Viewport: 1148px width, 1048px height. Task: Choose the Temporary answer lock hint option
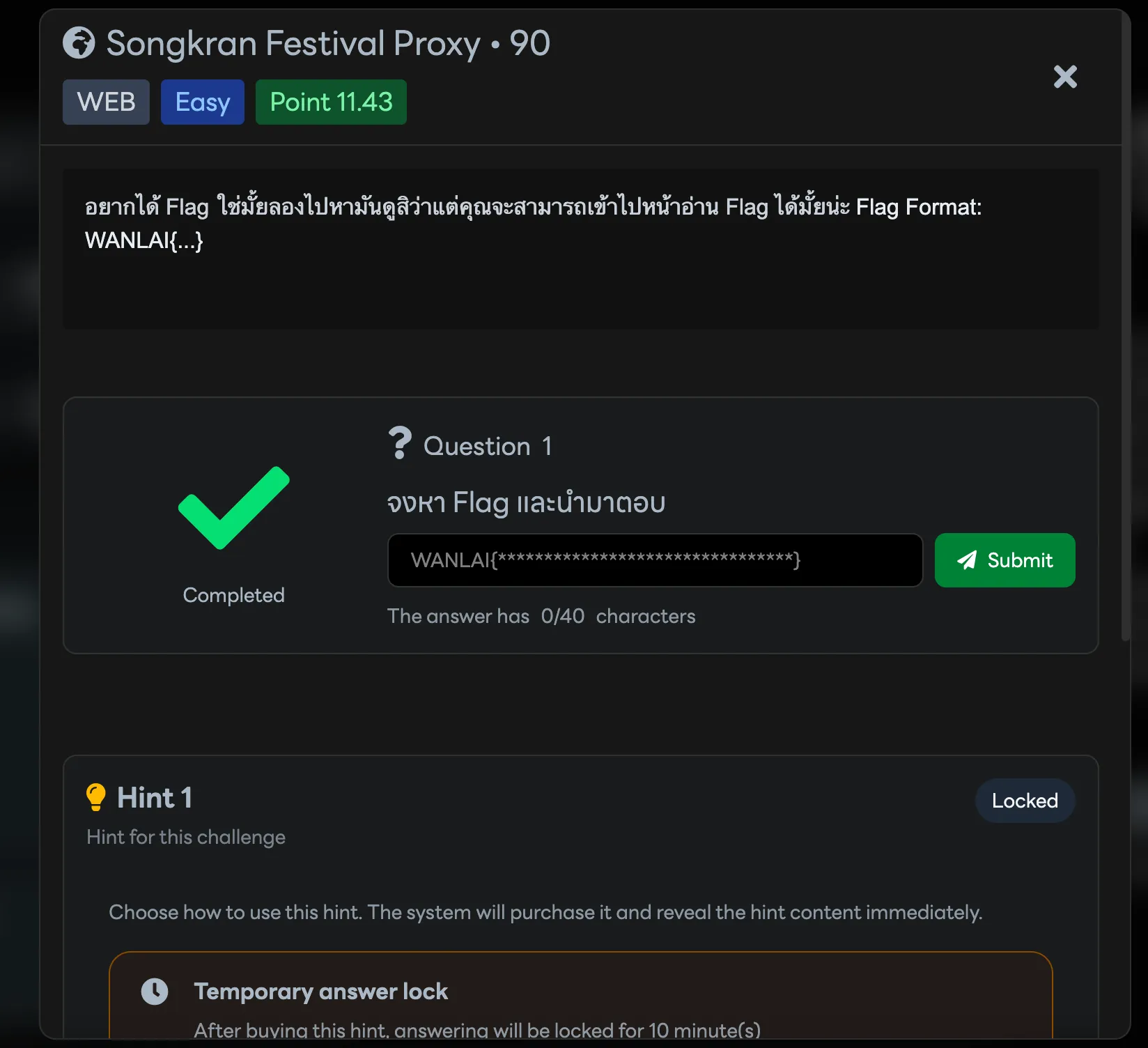(580, 996)
